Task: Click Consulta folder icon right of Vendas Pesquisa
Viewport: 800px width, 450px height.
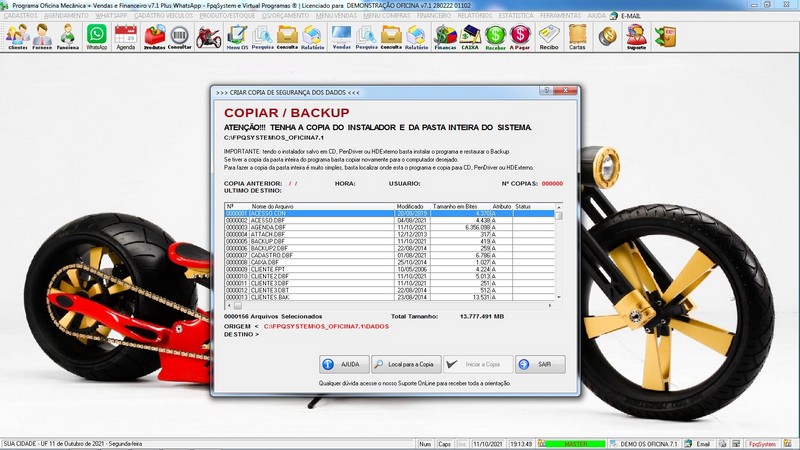Action: (x=391, y=37)
